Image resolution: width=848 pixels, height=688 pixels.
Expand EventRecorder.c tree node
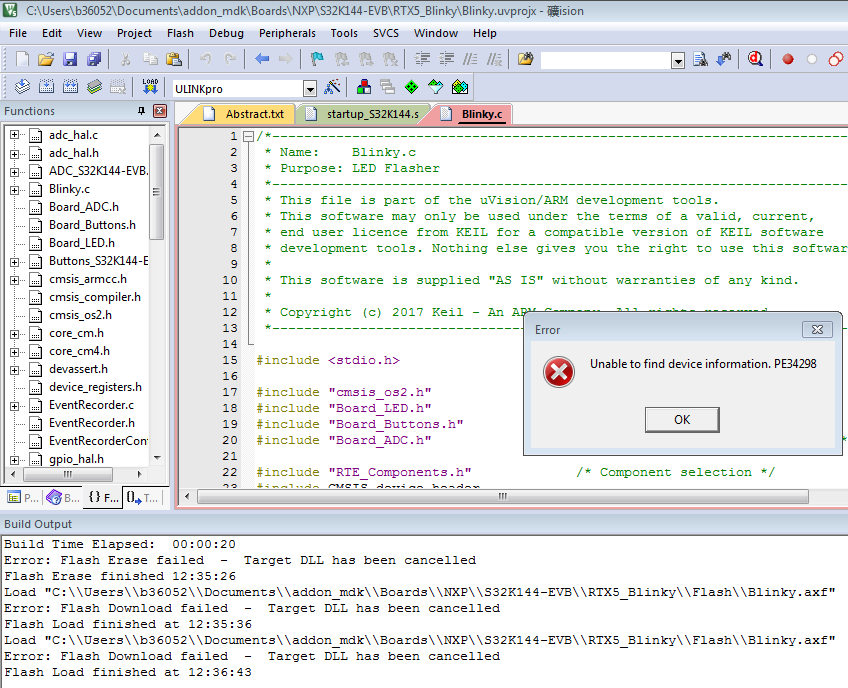(x=15, y=406)
